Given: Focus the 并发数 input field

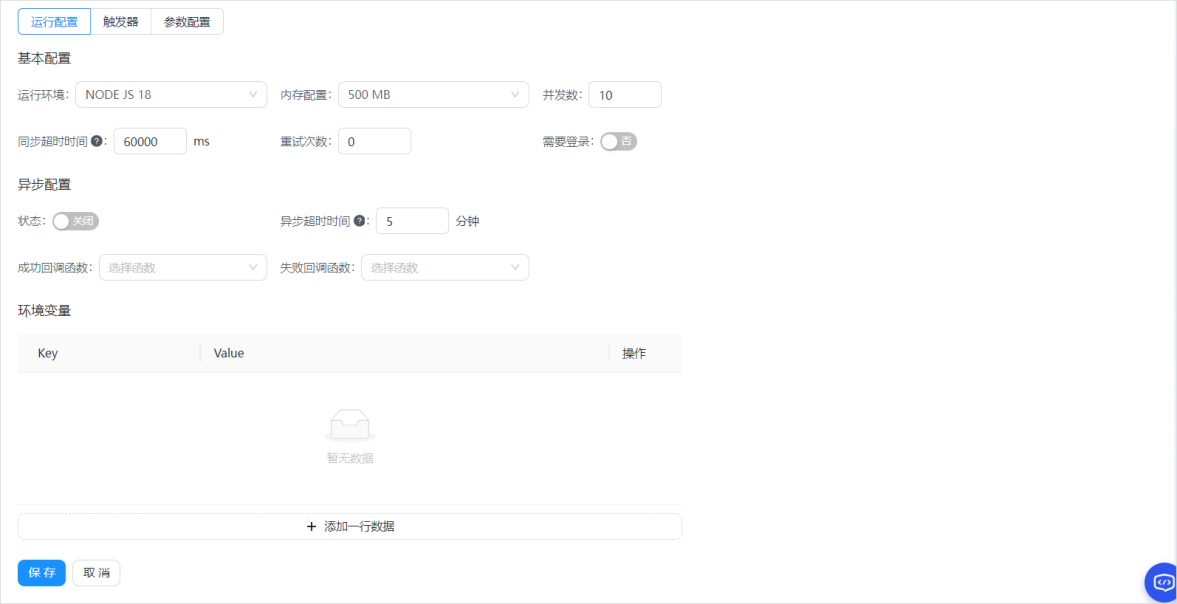Looking at the screenshot, I should point(625,95).
